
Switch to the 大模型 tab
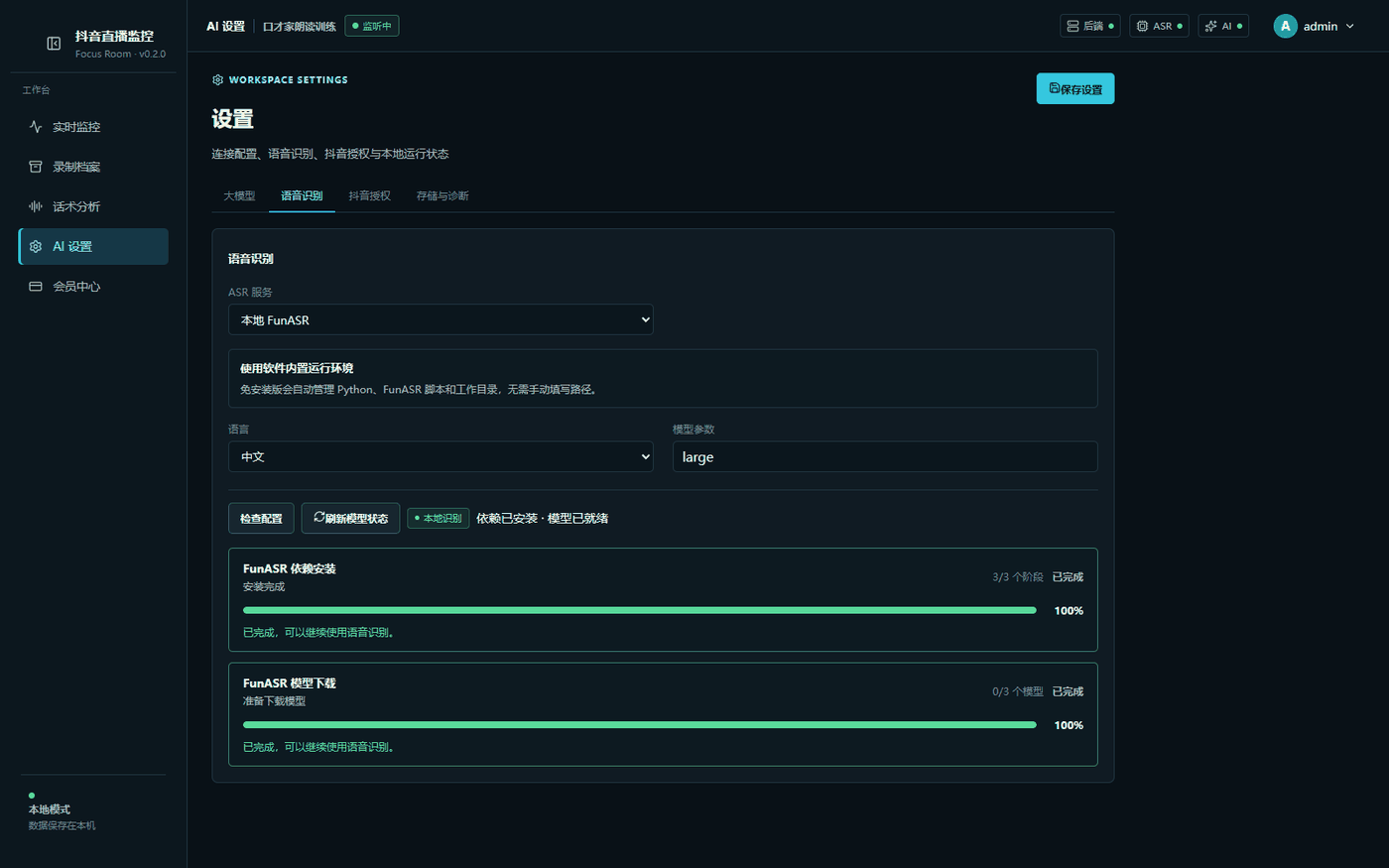click(239, 195)
